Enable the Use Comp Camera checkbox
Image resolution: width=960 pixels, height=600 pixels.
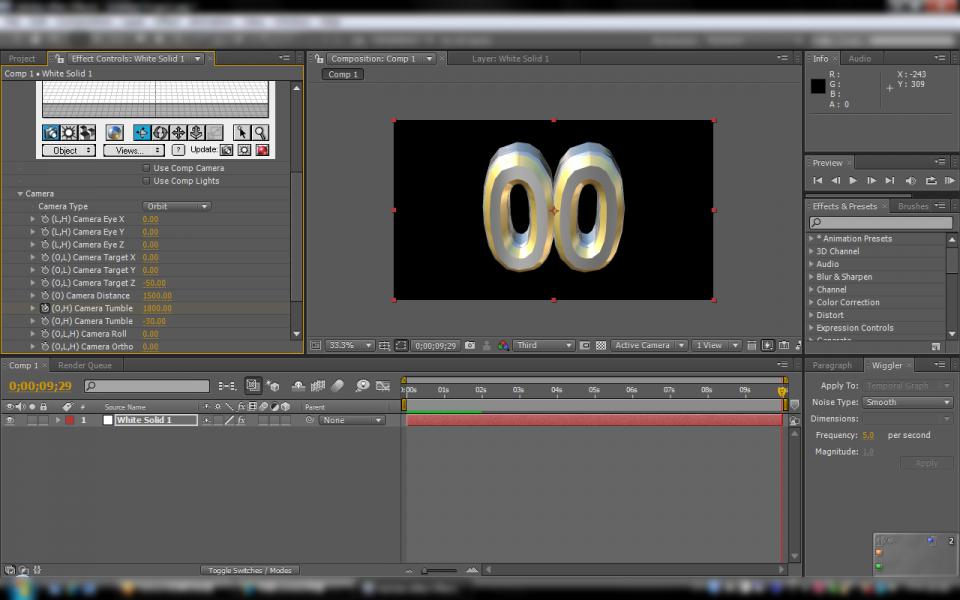147,168
